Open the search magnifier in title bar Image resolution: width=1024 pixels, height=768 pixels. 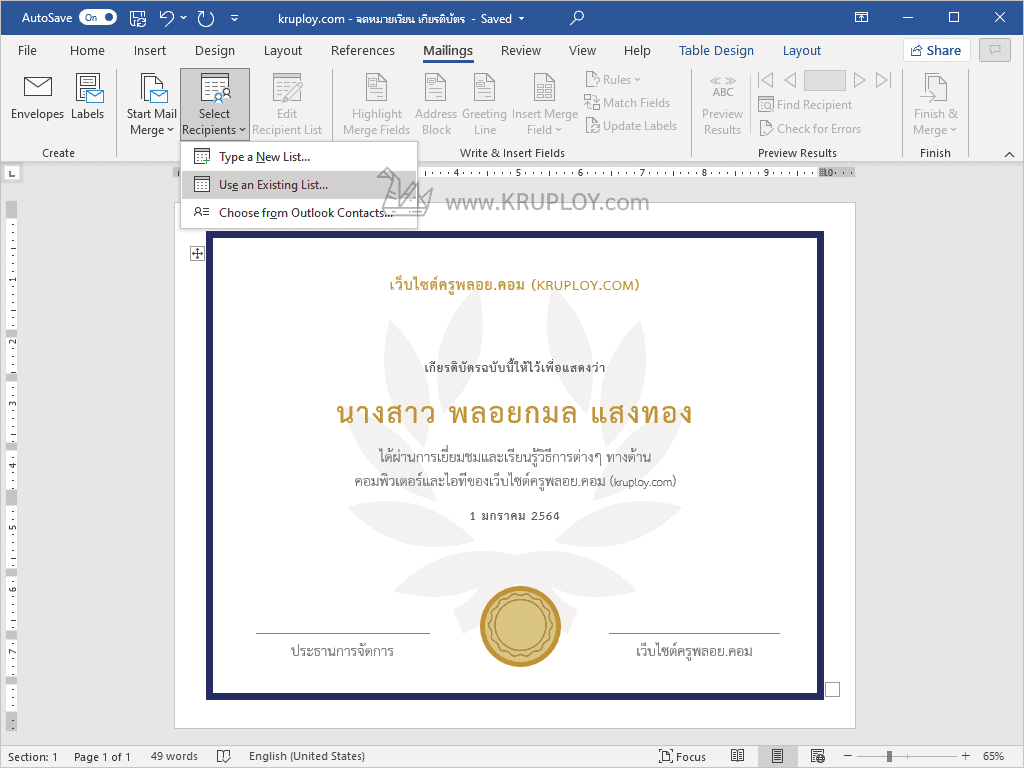pos(577,18)
